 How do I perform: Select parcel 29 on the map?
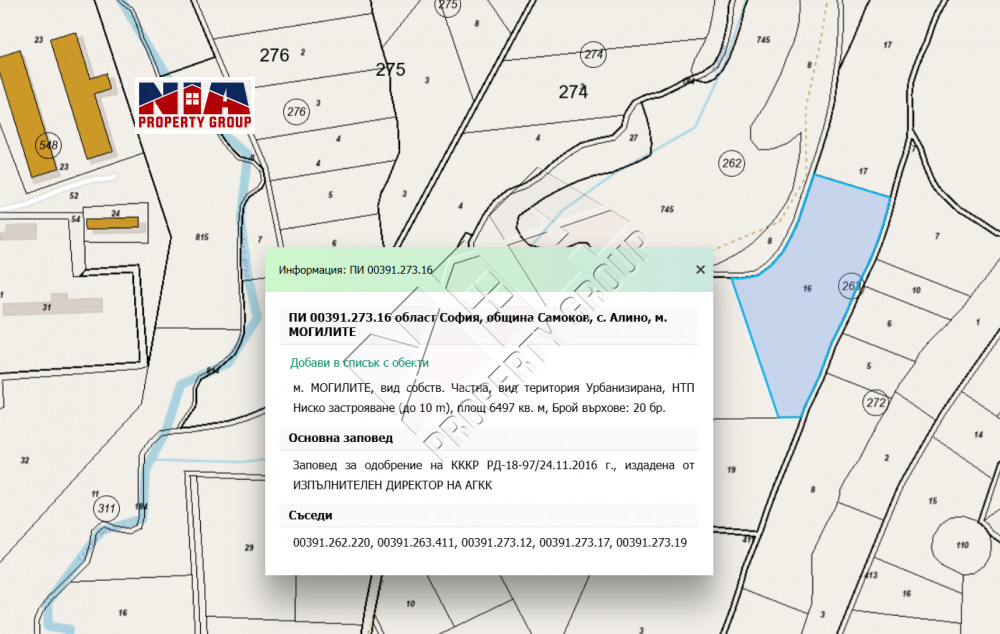pos(249,547)
